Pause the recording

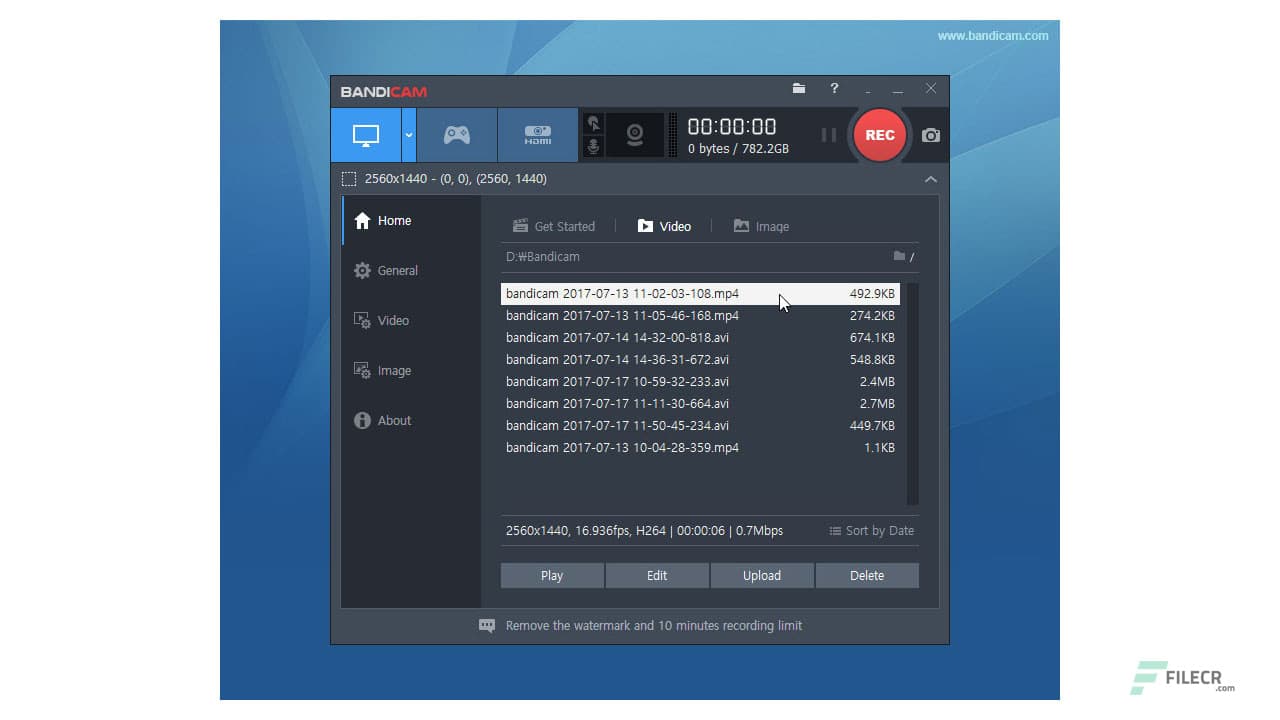[829, 135]
